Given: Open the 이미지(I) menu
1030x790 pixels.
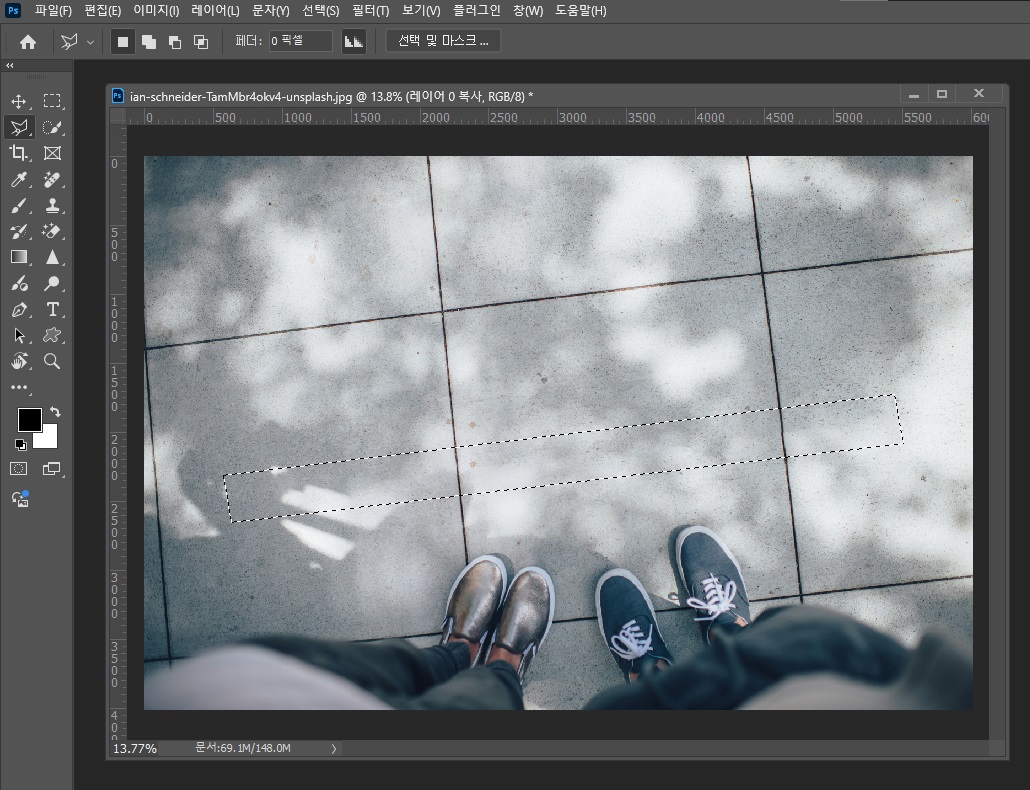Looking at the screenshot, I should click(156, 11).
